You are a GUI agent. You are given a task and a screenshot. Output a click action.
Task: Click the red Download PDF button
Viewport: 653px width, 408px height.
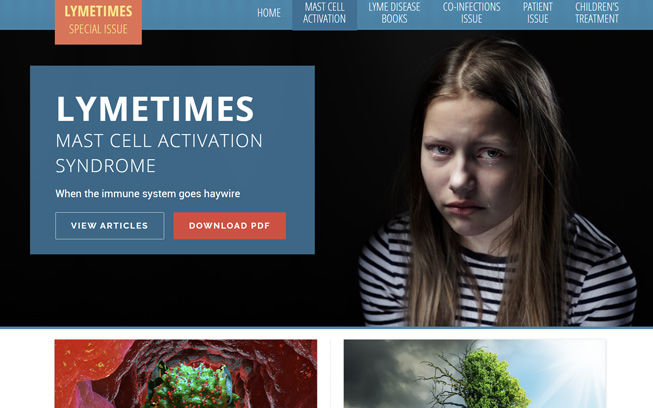pyautogui.click(x=229, y=226)
